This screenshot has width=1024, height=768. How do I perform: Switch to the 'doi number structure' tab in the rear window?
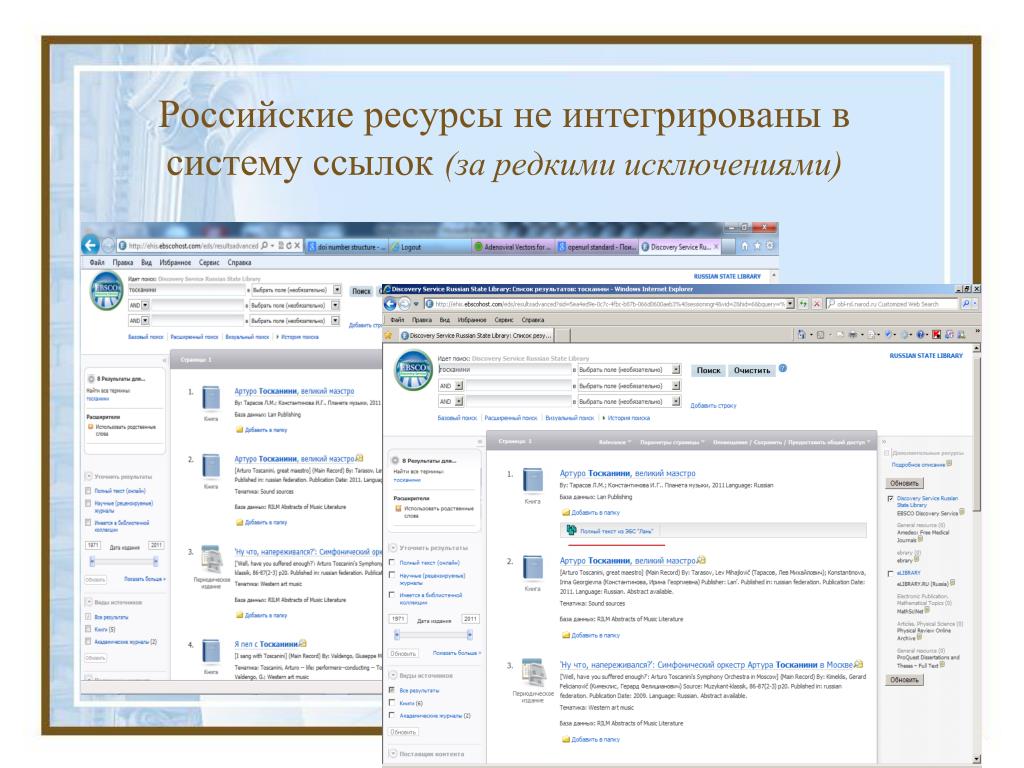pyautogui.click(x=345, y=247)
